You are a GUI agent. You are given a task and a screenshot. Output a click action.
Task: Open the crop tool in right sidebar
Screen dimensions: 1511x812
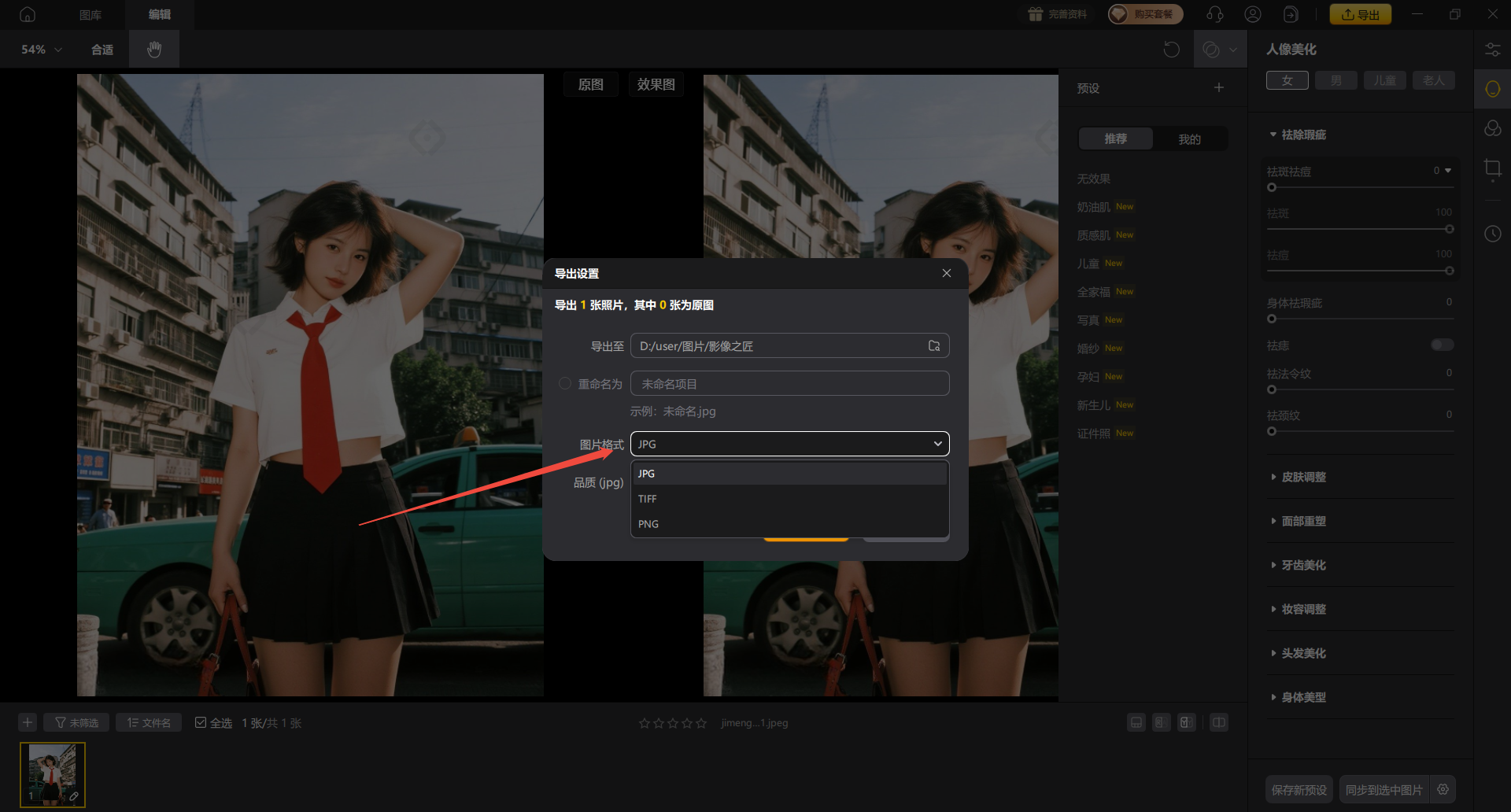tap(1492, 168)
